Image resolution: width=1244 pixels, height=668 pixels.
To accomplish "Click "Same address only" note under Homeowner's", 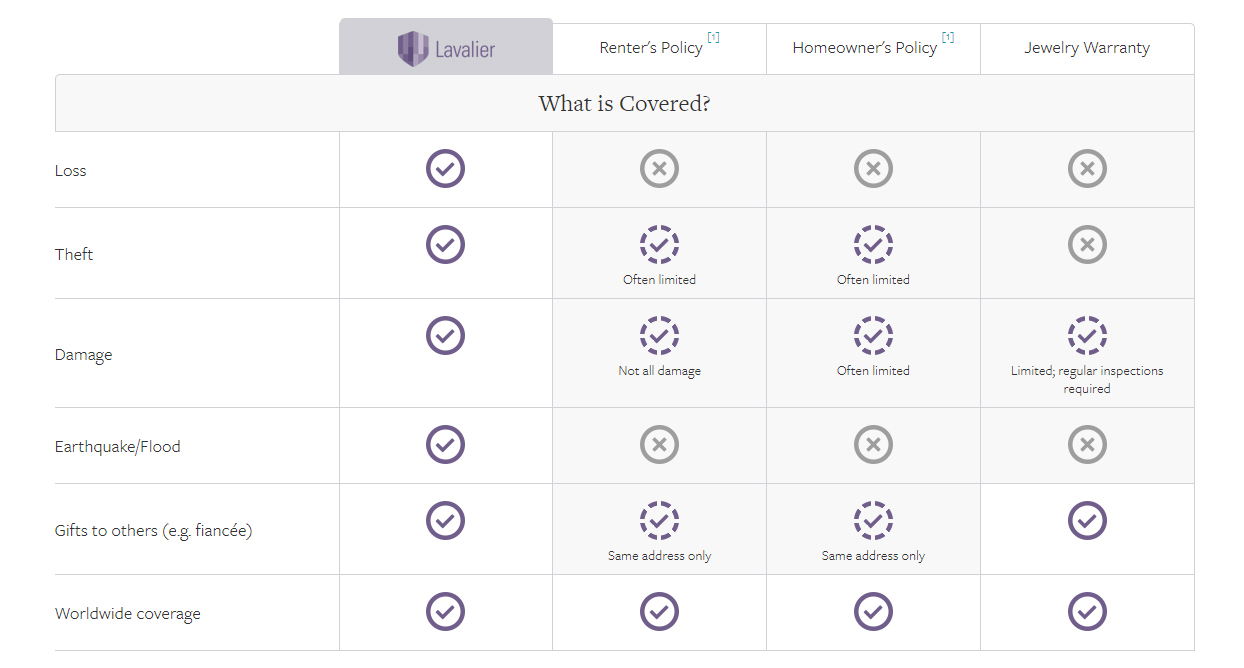I will click(873, 556).
